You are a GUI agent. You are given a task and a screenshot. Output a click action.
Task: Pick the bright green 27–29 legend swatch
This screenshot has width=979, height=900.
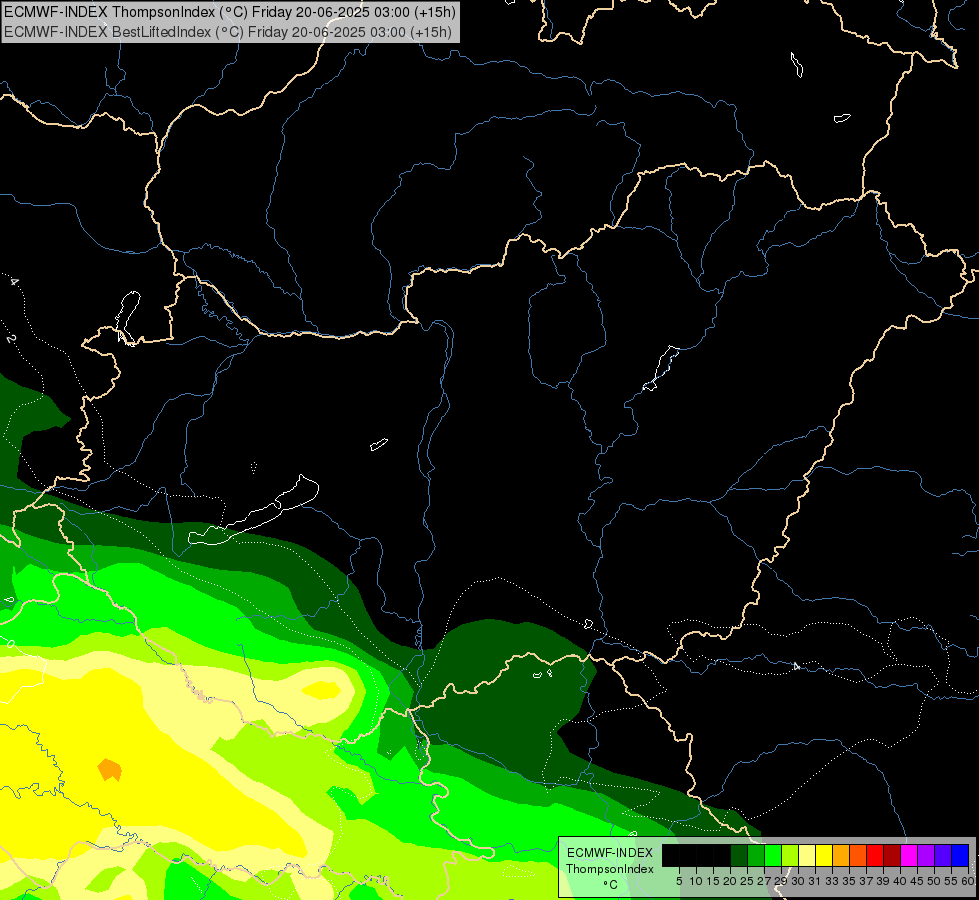773,855
